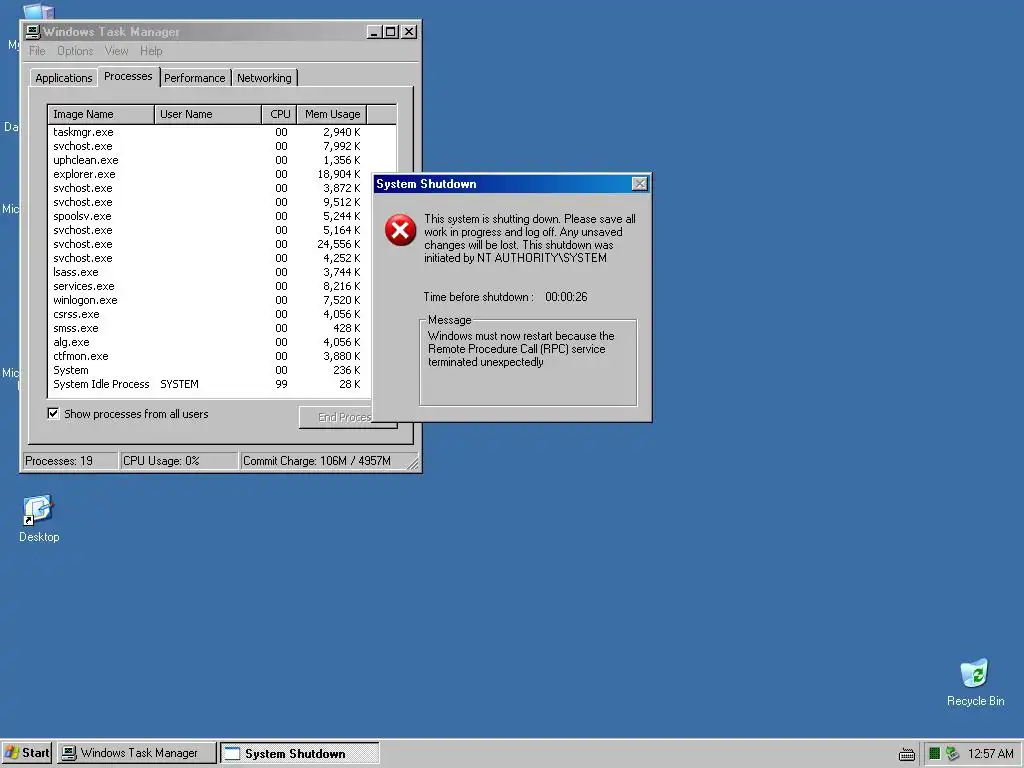
Task: Click the network connection tray icon
Action: (952, 754)
